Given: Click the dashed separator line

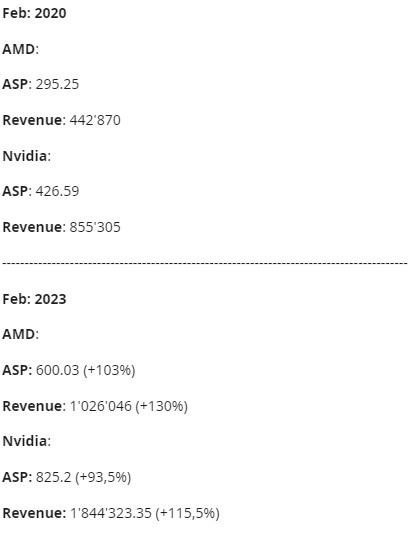Looking at the screenshot, I should click(x=205, y=263).
